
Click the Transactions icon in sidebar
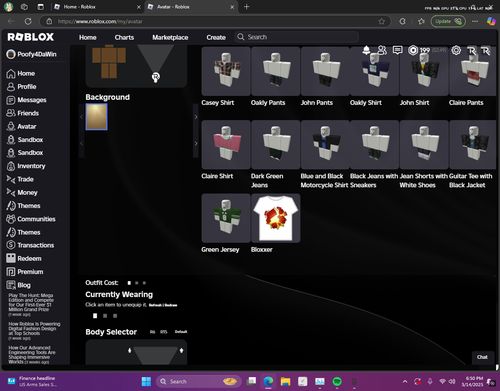11,245
